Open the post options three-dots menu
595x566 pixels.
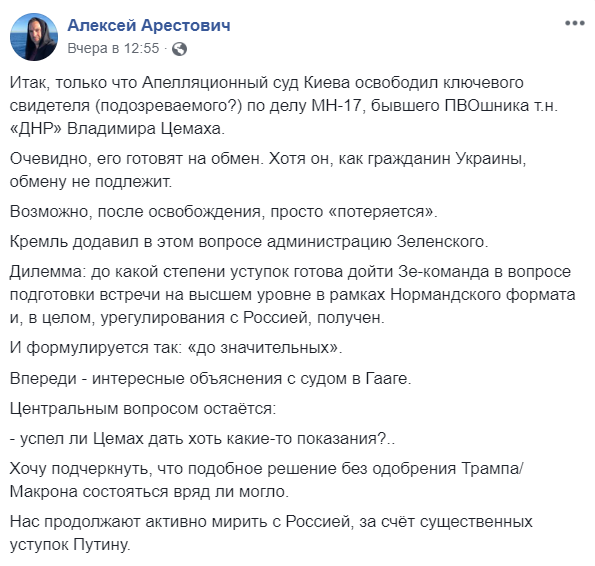coord(575,23)
